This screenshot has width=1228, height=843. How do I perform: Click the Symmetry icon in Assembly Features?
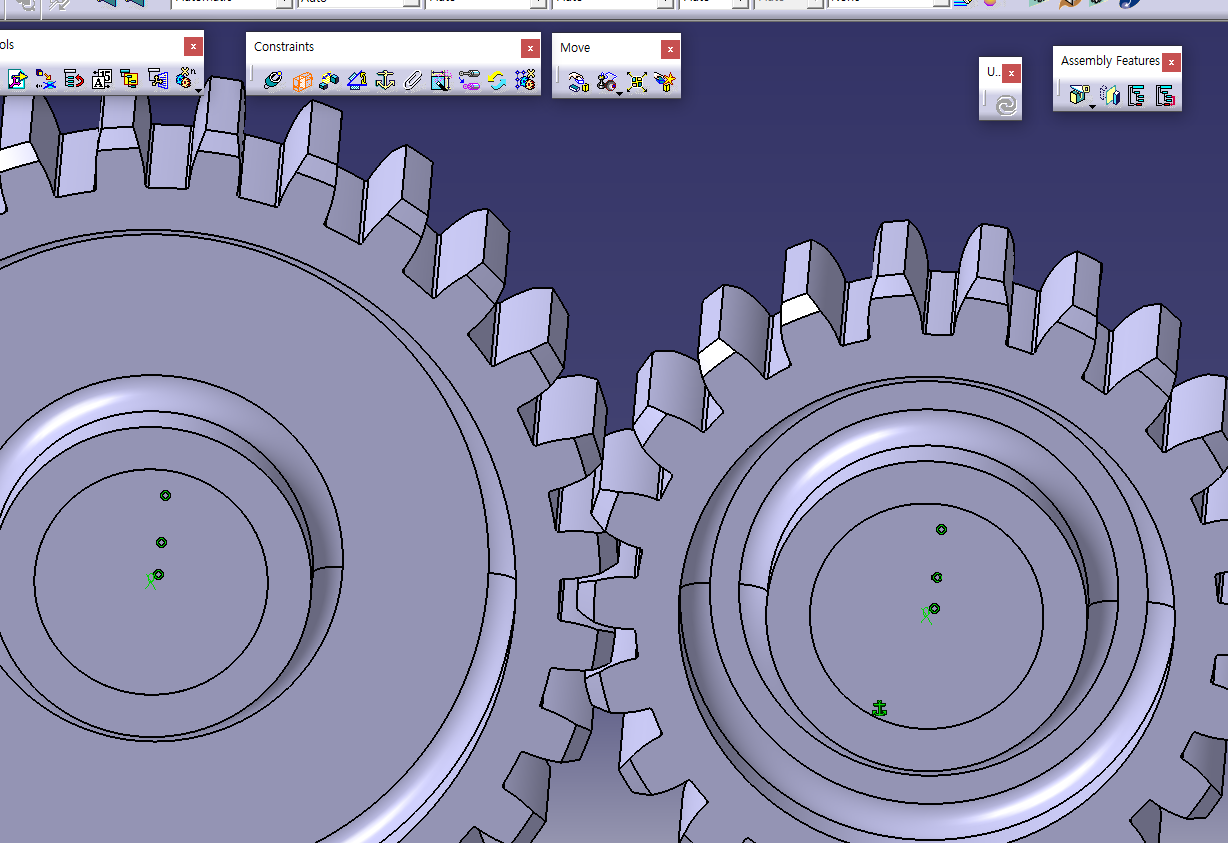(x=1108, y=96)
